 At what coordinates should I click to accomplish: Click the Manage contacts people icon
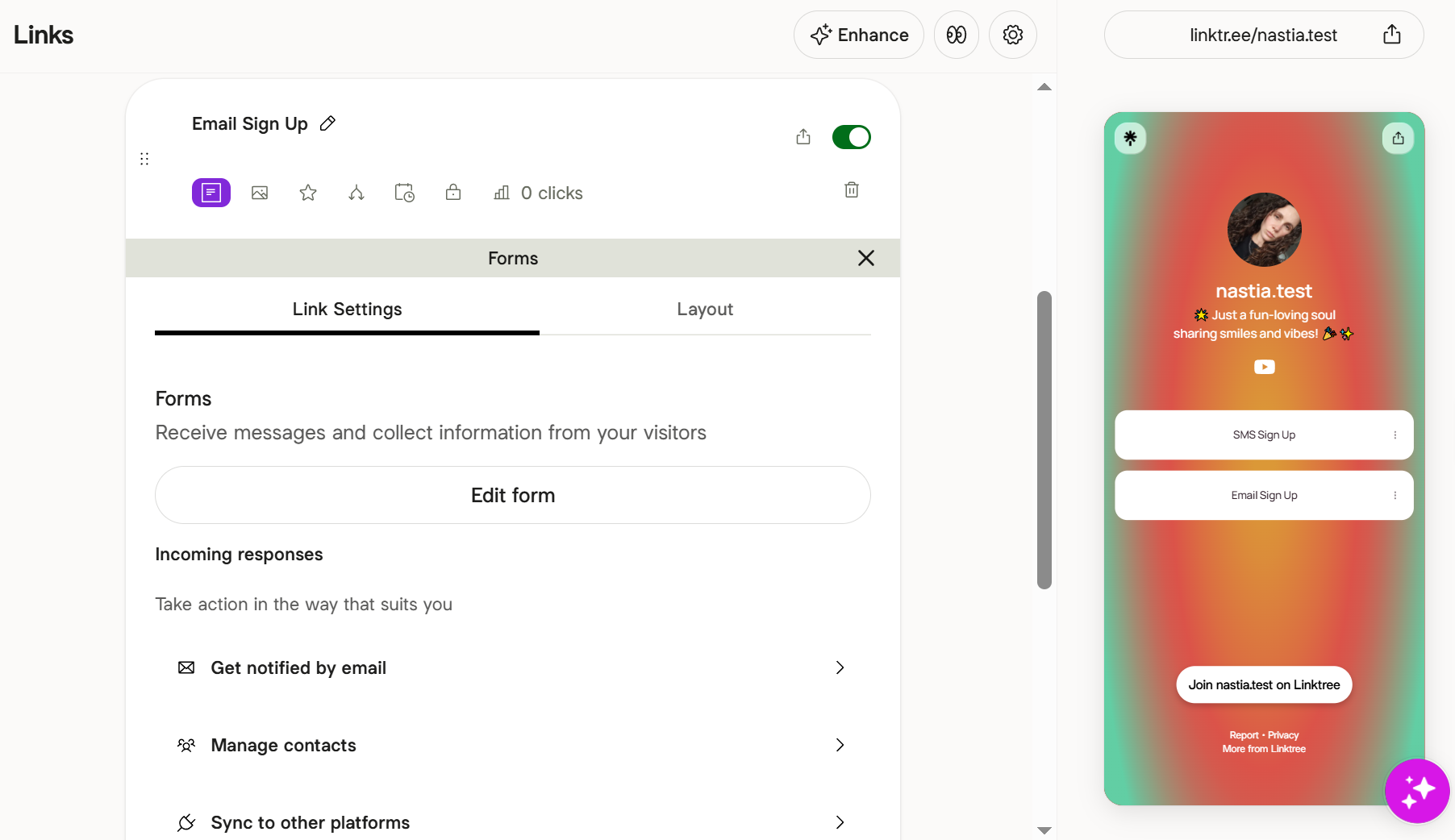186,745
